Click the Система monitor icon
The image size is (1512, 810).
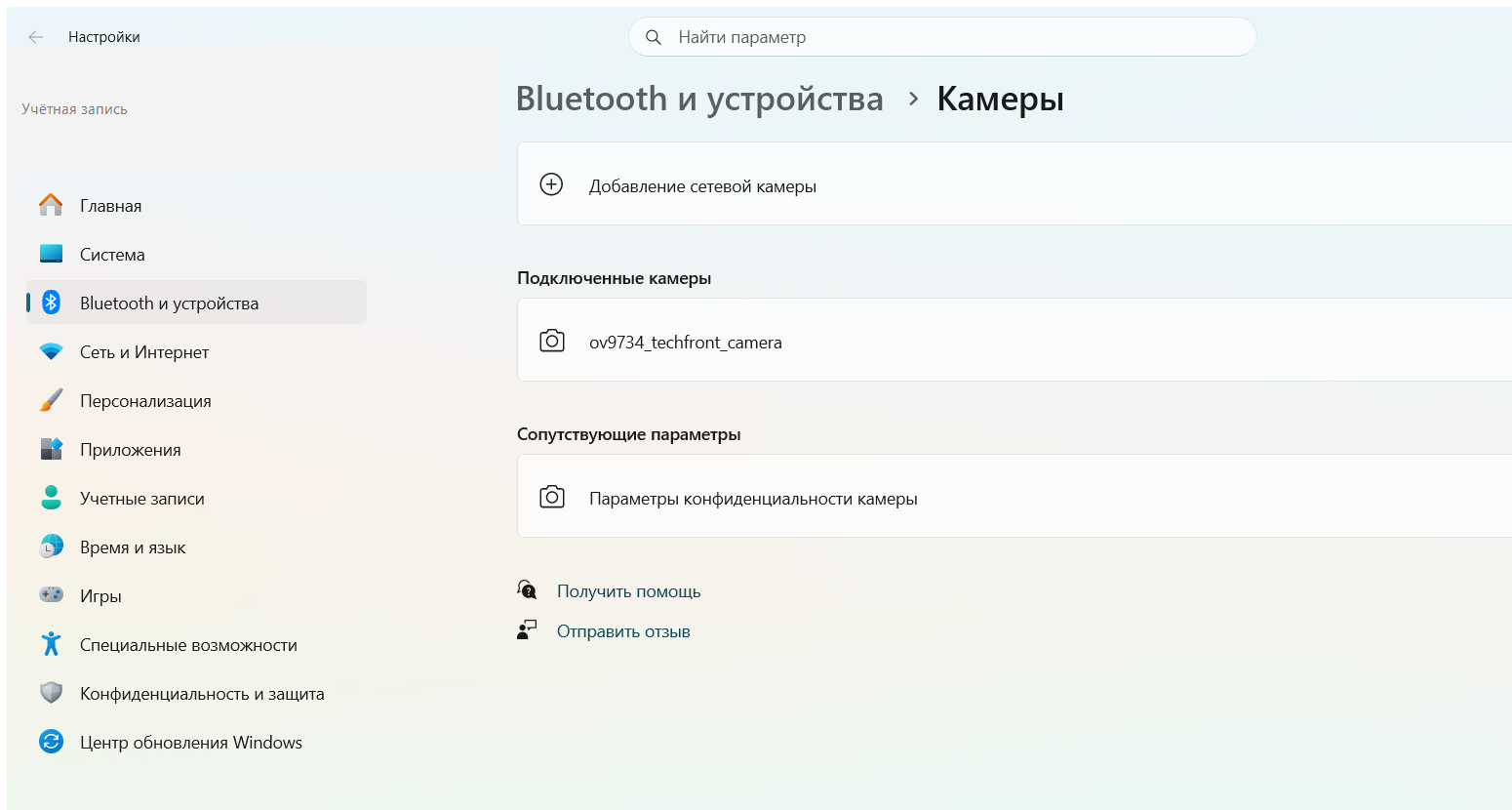(x=51, y=254)
